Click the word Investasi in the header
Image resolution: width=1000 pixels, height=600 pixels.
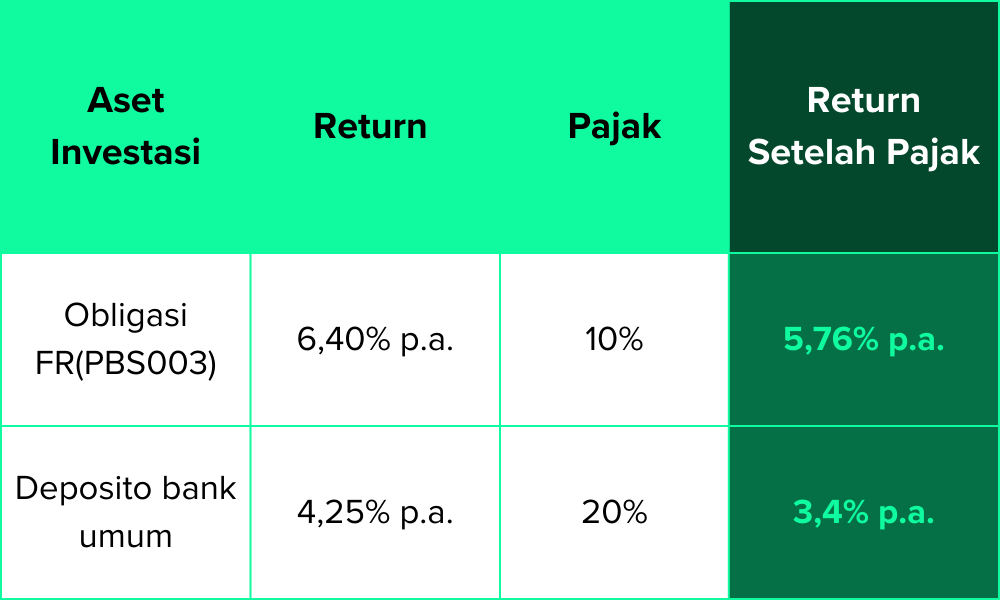(x=125, y=152)
